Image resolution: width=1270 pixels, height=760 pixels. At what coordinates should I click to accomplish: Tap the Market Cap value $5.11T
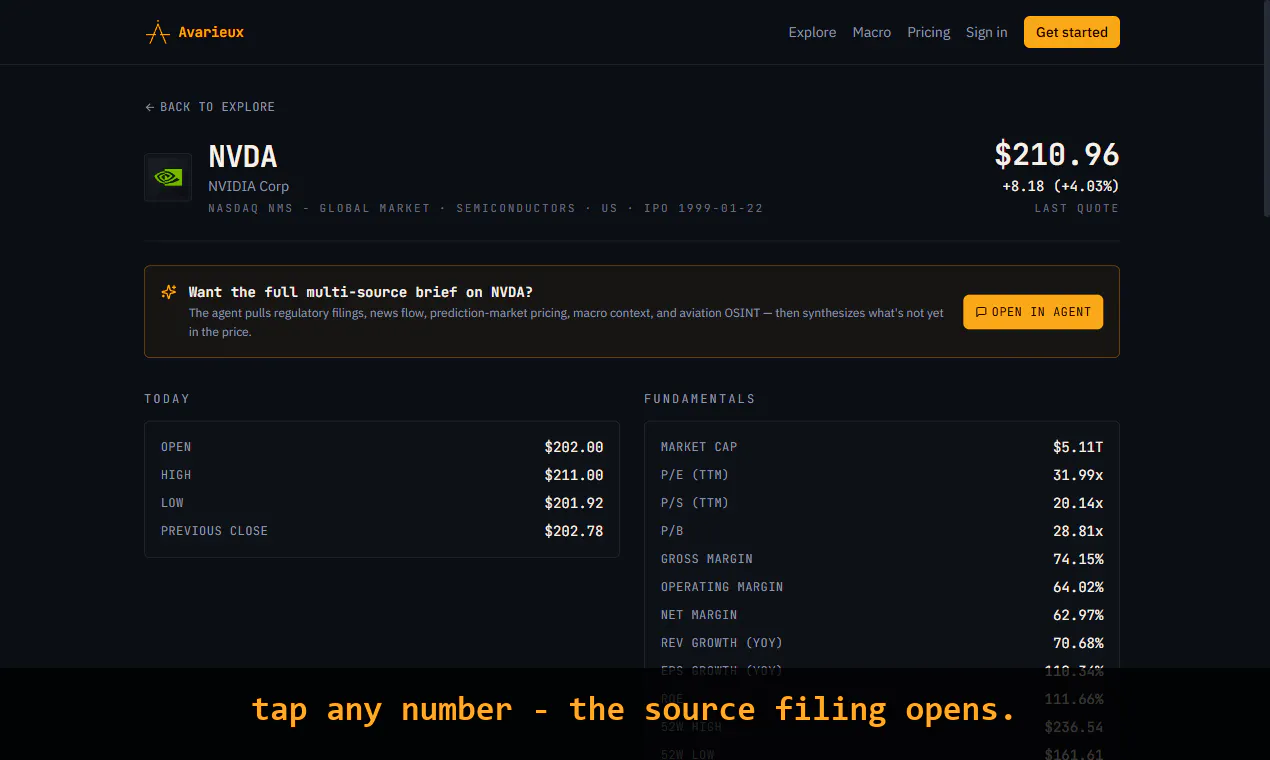[1078, 447]
